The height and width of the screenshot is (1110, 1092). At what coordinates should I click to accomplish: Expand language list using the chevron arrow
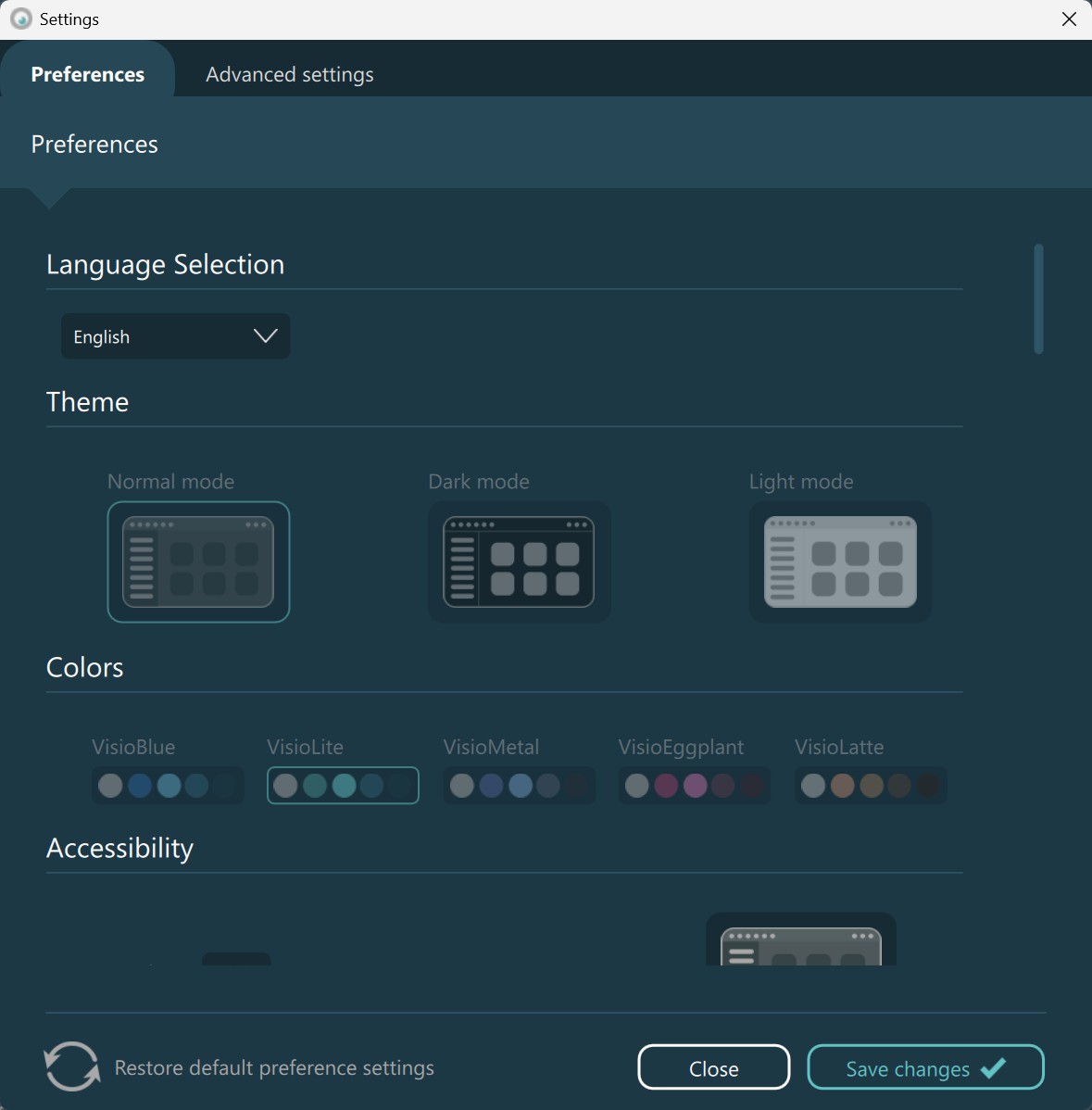tap(266, 336)
